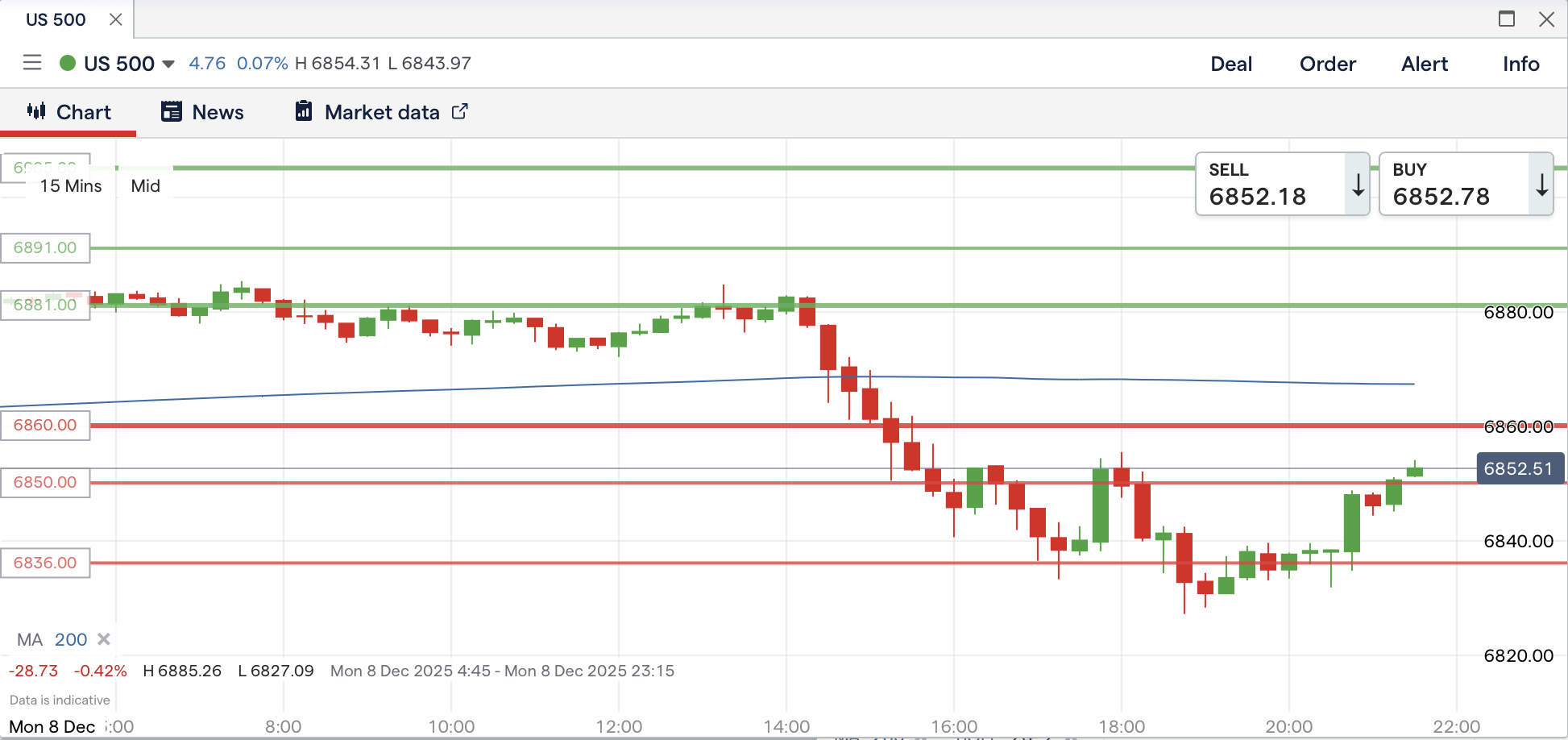The image size is (1568, 740).
Task: Expand the US 500 instrument dropdown
Action: [168, 64]
